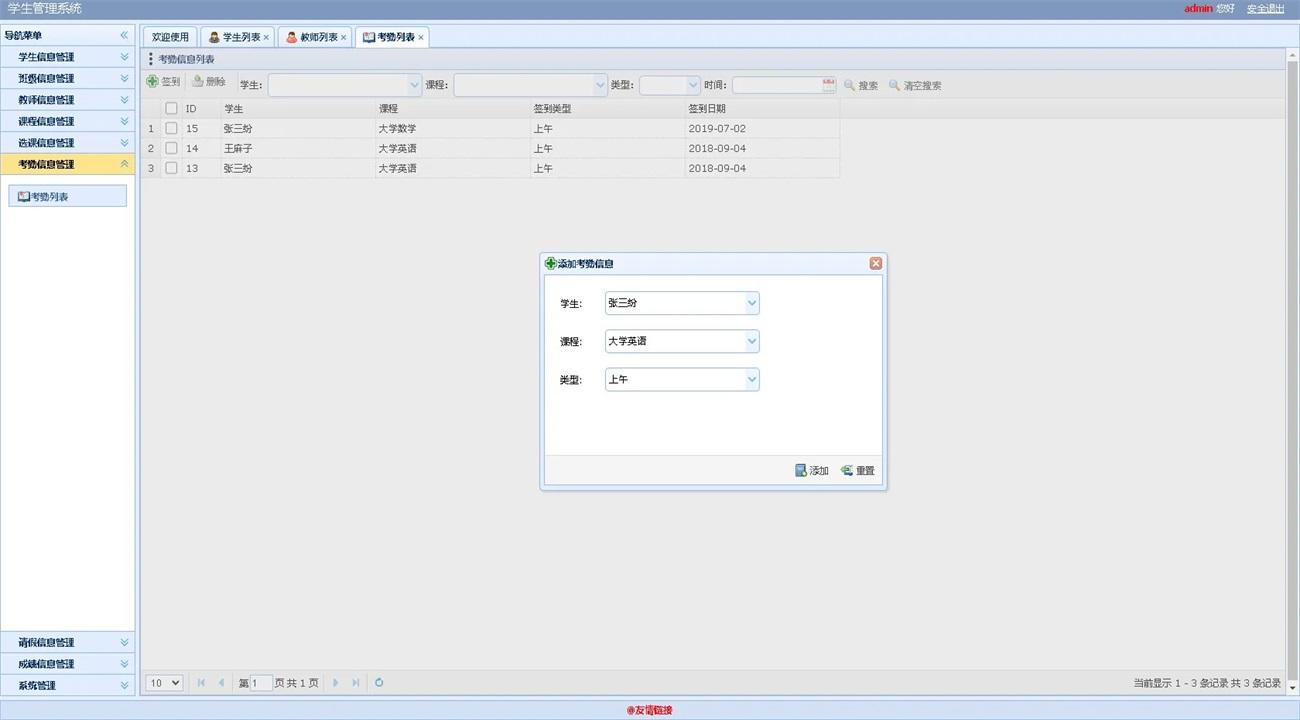Viewport: 1300px width, 720px height.
Task: Open the 学生 filter dropdown in toolbar
Action: 415,85
